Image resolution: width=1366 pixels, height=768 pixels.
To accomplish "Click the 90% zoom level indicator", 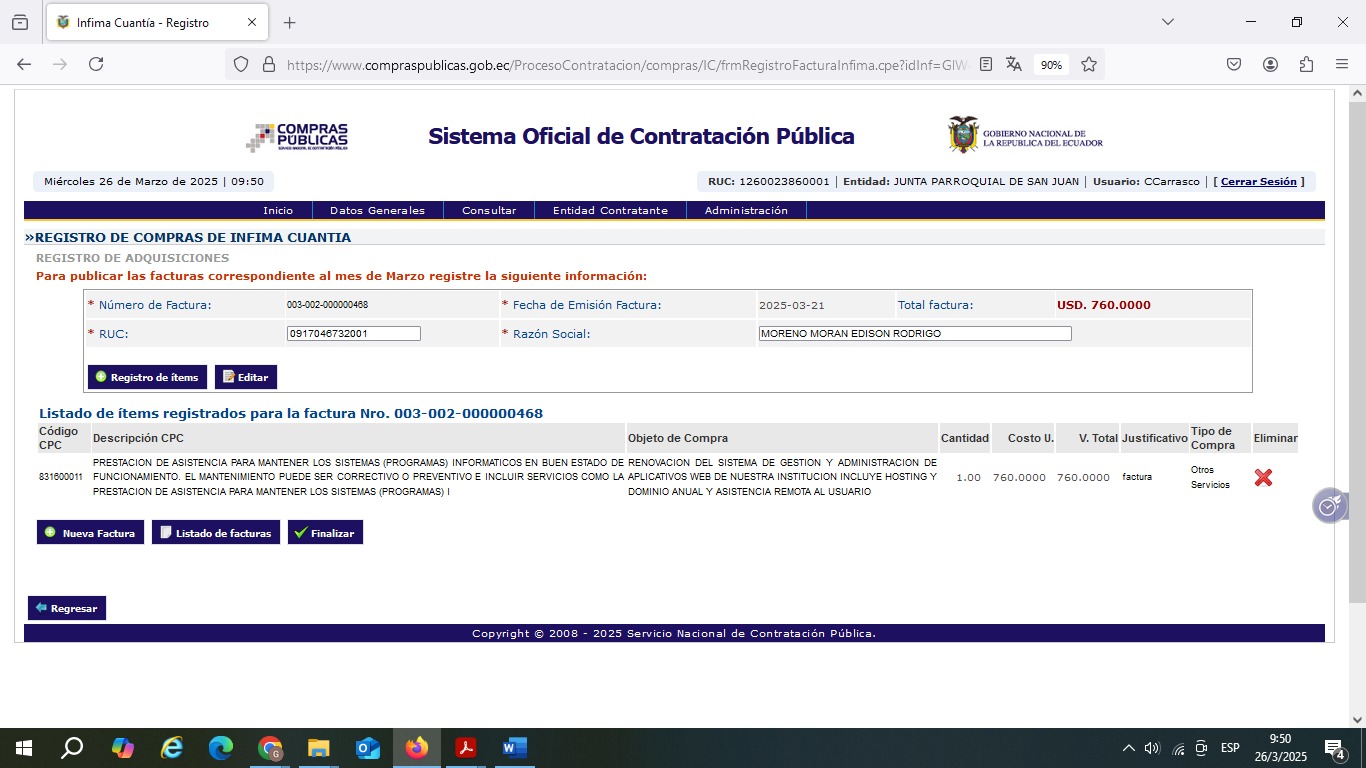I will [x=1051, y=65].
